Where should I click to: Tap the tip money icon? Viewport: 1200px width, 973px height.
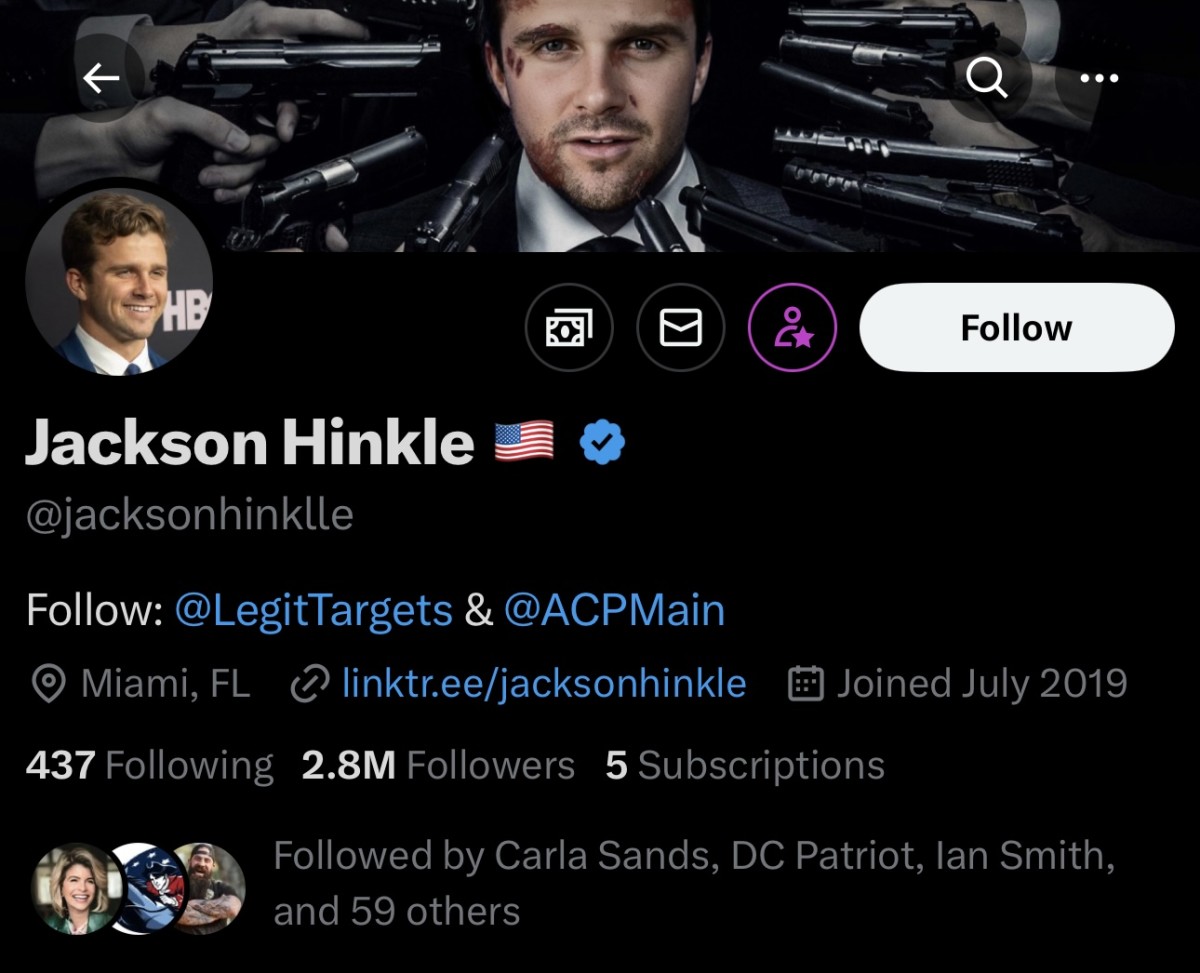(568, 327)
